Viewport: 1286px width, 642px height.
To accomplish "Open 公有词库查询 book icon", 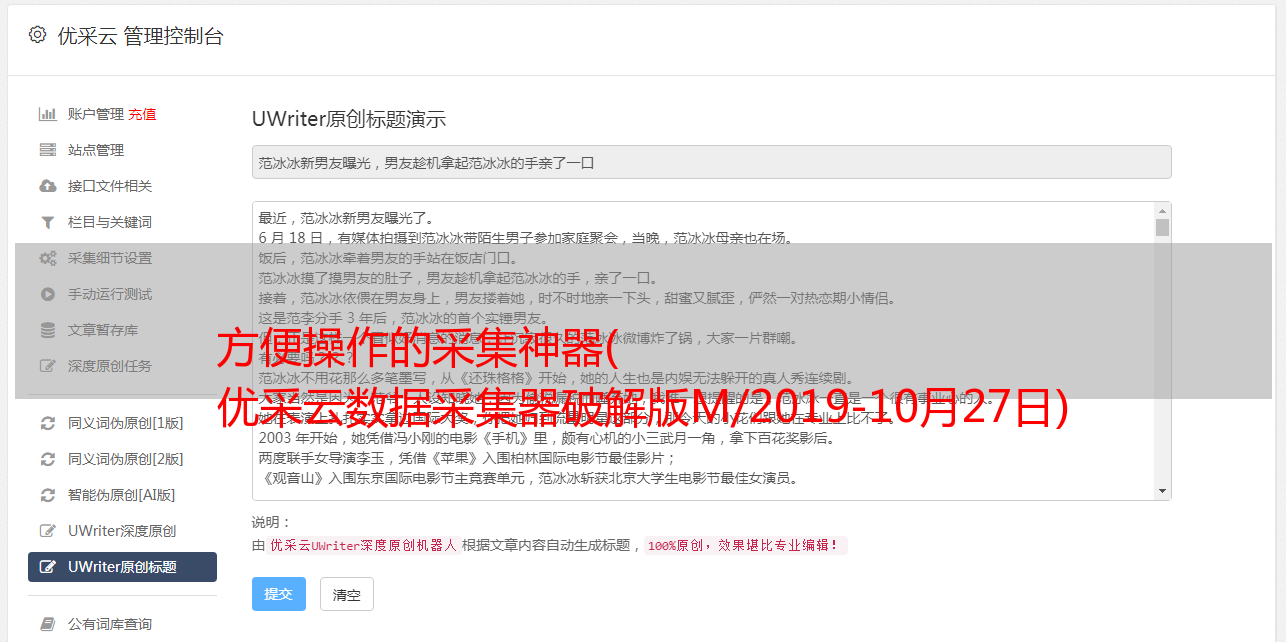I will click(x=47, y=624).
